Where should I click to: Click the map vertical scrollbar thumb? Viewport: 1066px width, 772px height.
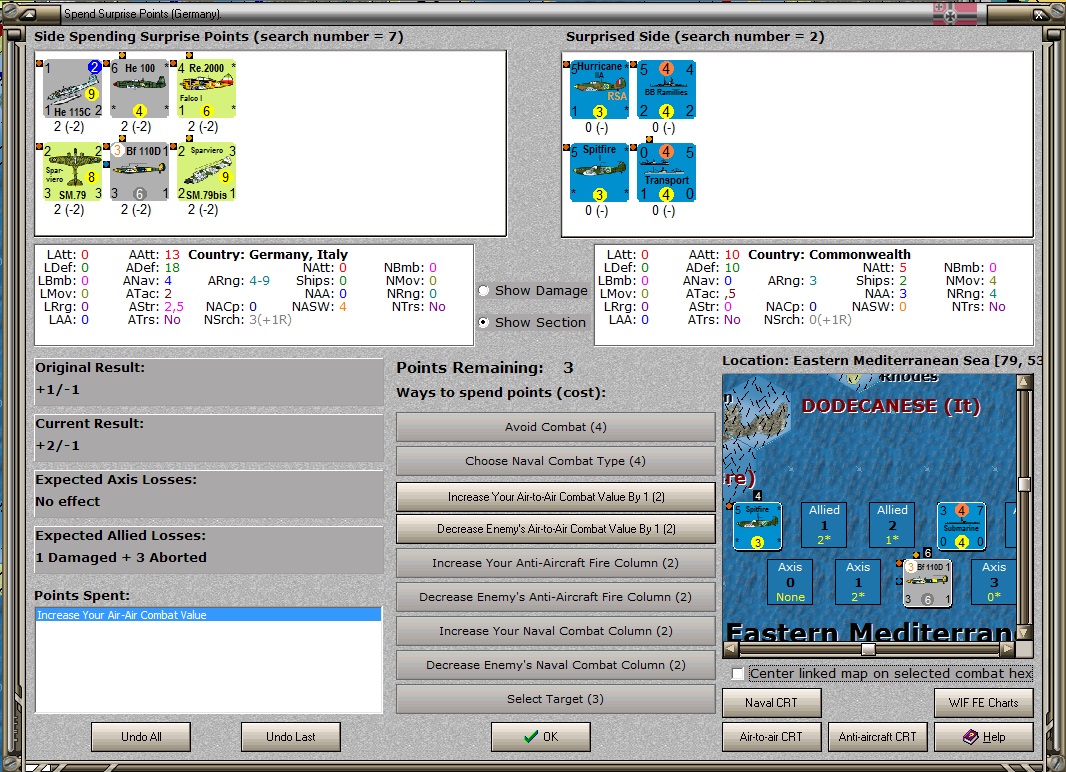[x=1025, y=483]
